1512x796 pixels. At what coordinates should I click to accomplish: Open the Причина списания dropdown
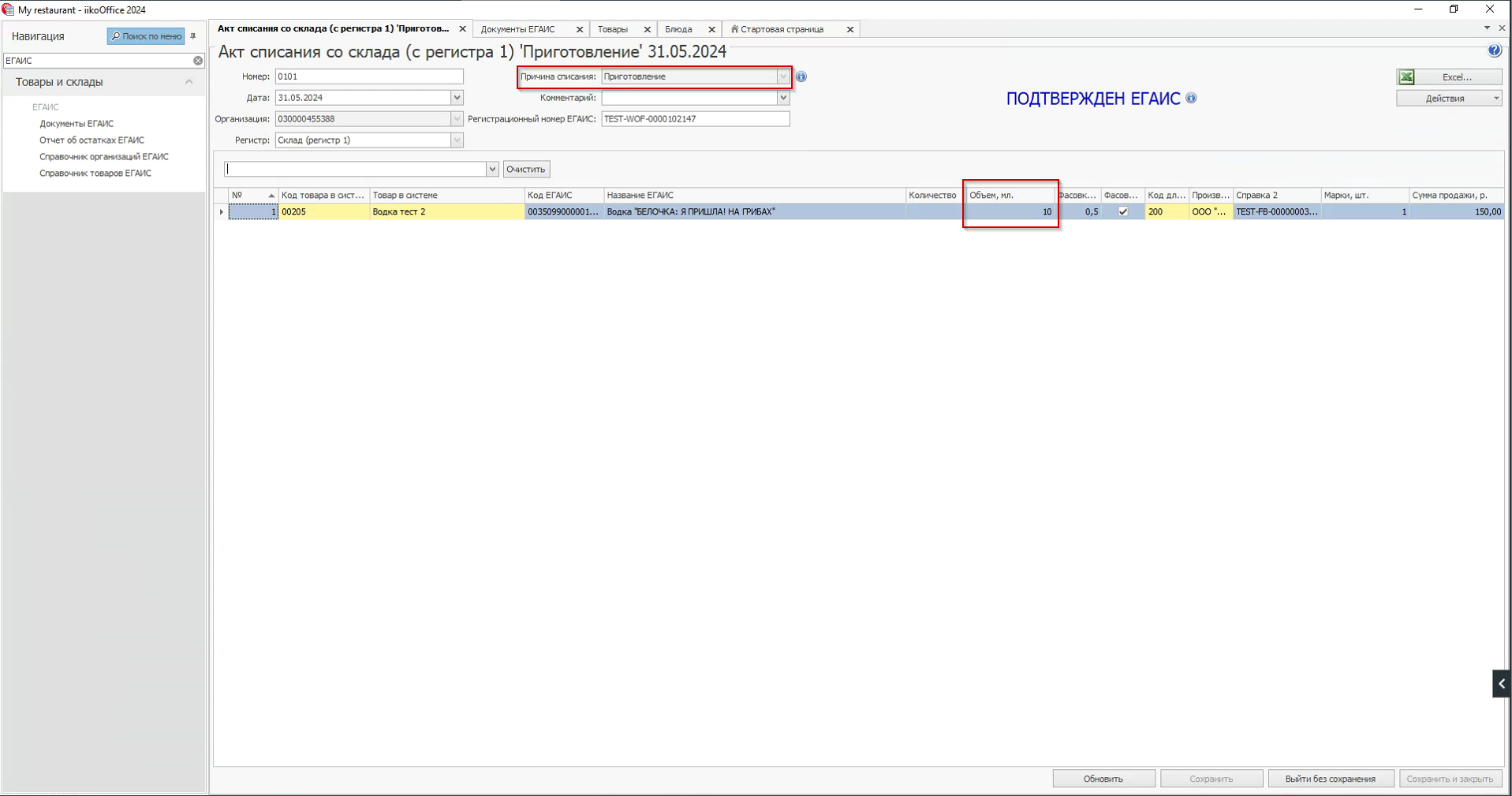click(x=783, y=77)
